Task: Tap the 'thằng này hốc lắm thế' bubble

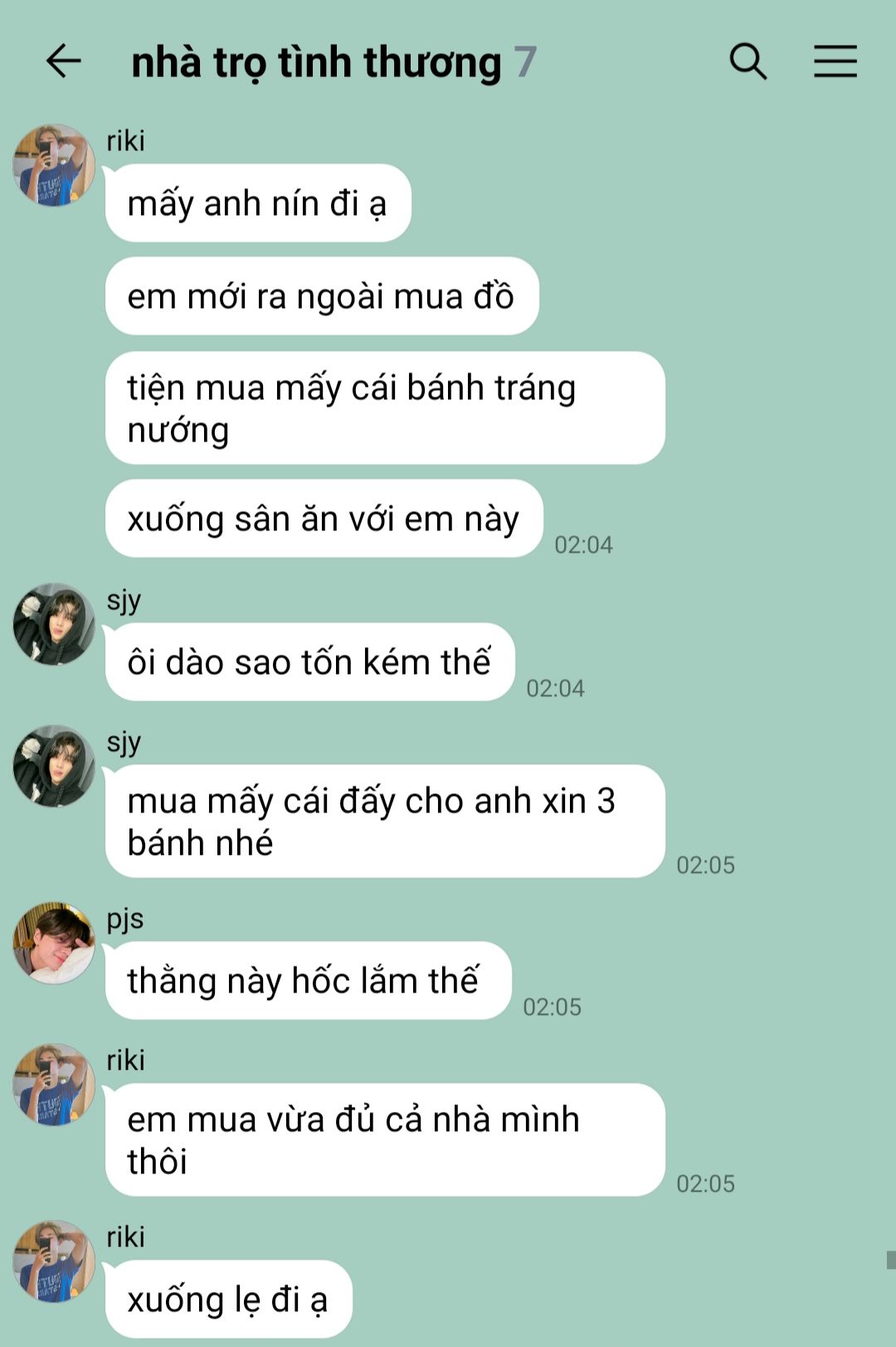Action: [308, 981]
